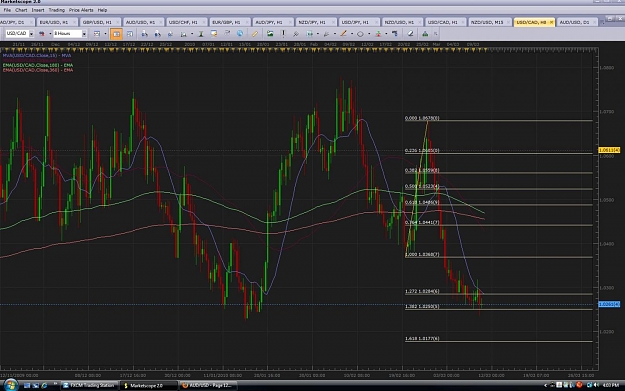Viewport: 625px width, 391px height.
Task: Click the 1.272 Fibonacci level label
Action: 422,291
